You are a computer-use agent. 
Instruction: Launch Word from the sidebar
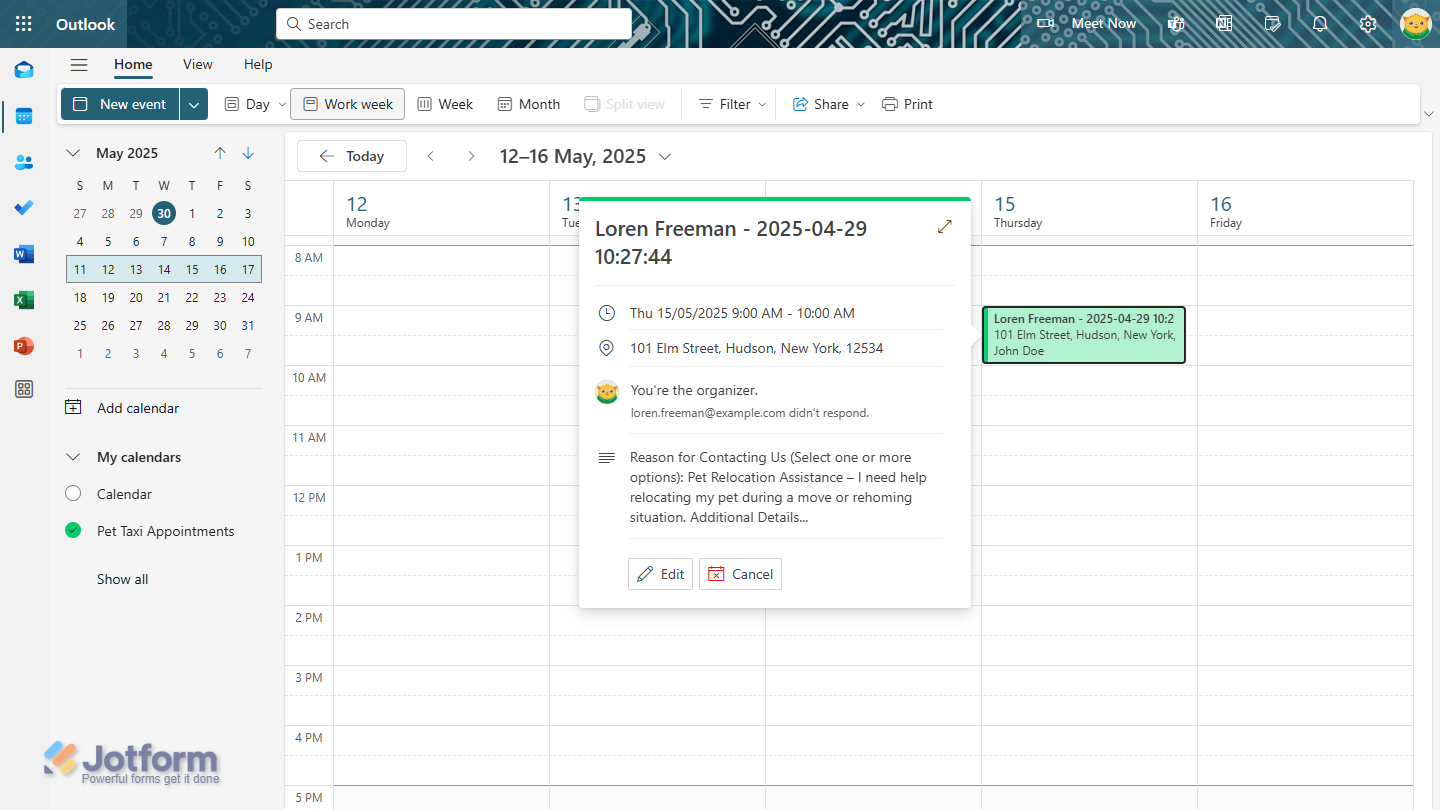[24, 254]
